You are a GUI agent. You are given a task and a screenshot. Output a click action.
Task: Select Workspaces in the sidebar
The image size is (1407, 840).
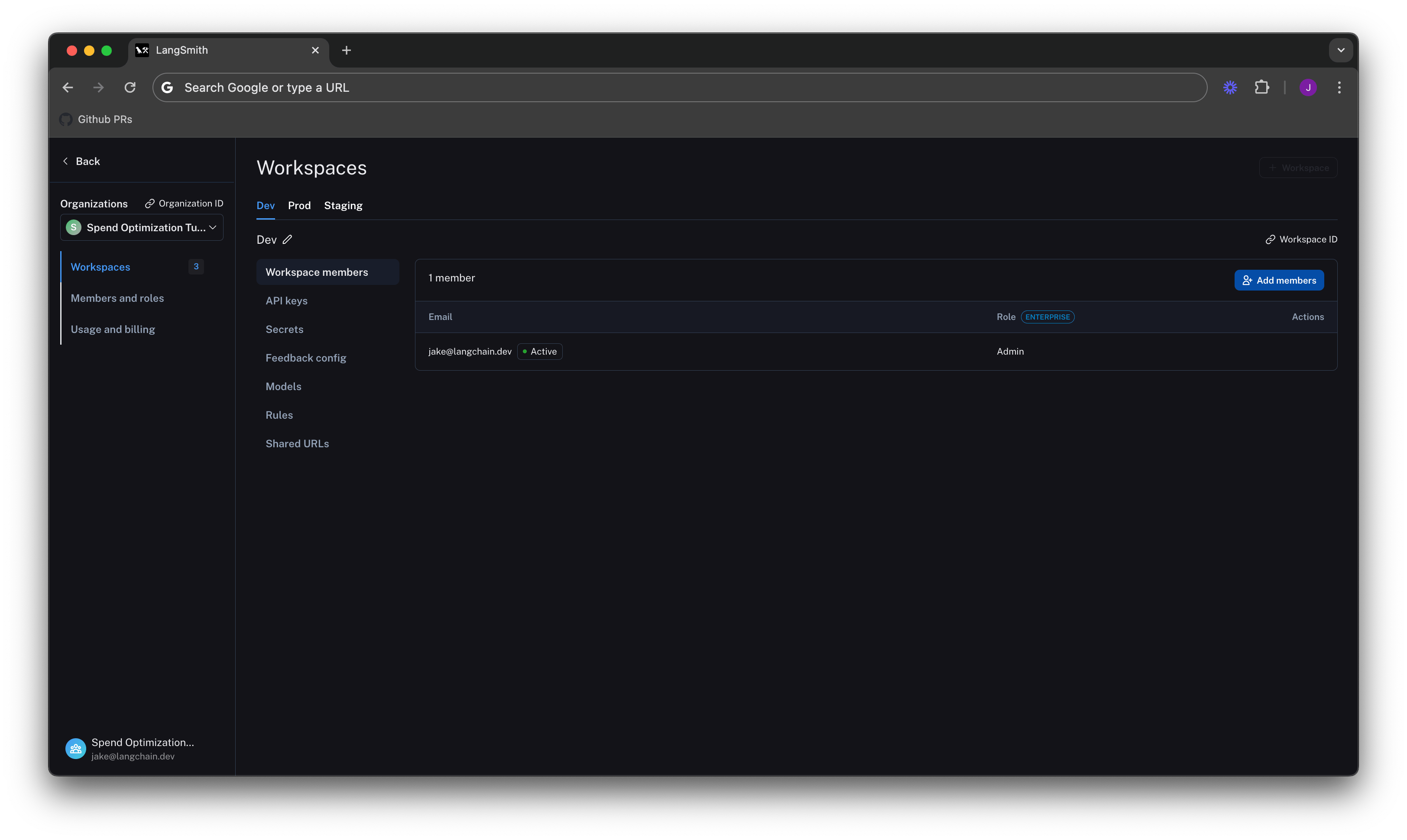100,267
